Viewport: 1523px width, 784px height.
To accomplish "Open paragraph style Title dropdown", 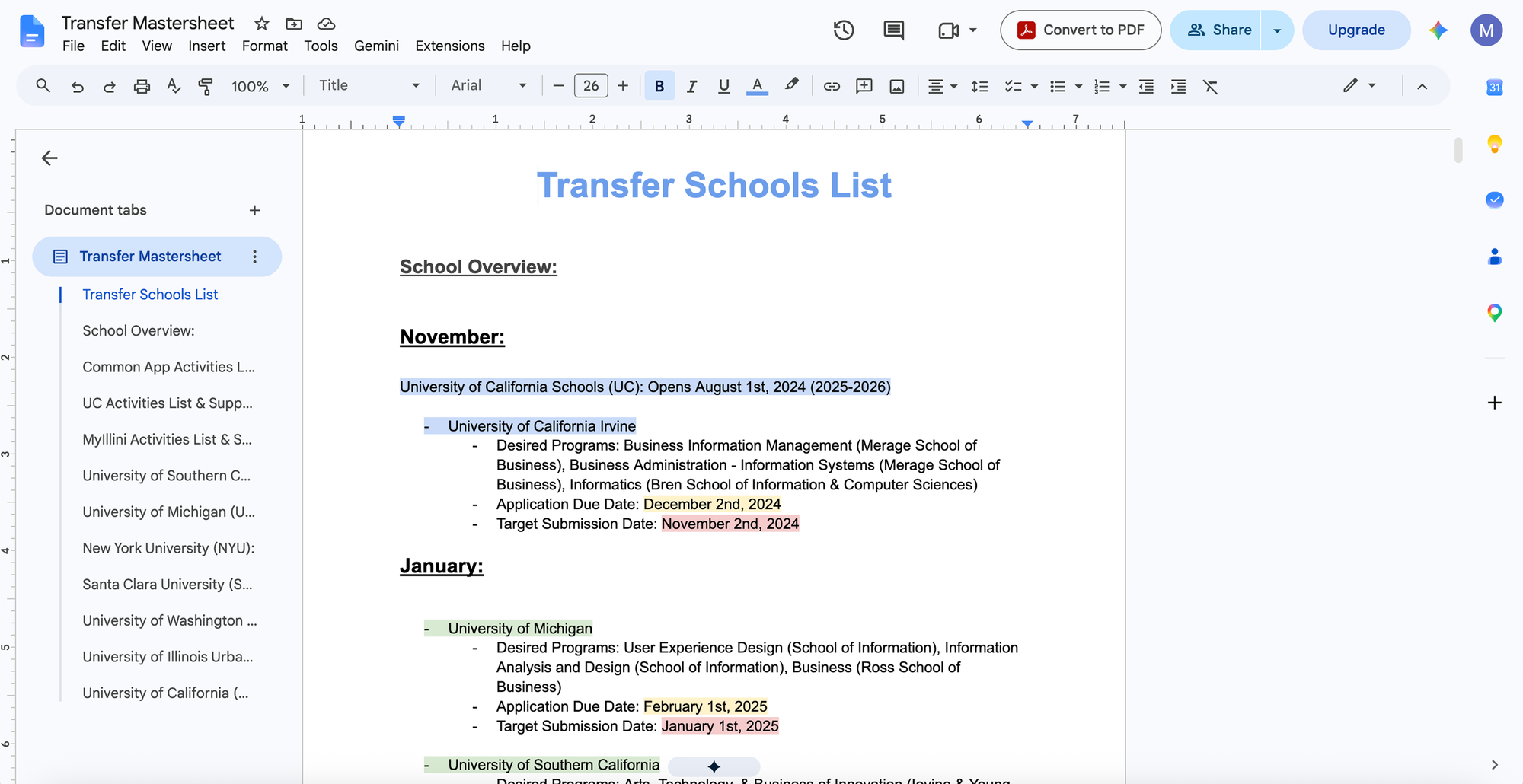I will pyautogui.click(x=369, y=86).
